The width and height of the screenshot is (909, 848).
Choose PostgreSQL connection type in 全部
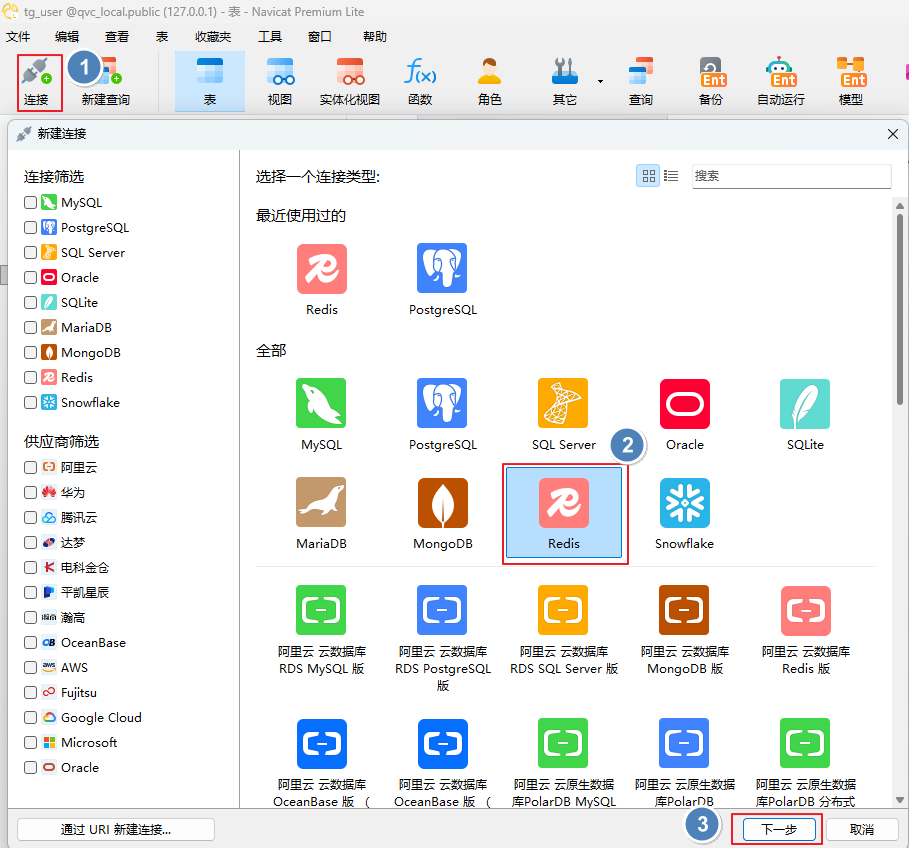[442, 414]
